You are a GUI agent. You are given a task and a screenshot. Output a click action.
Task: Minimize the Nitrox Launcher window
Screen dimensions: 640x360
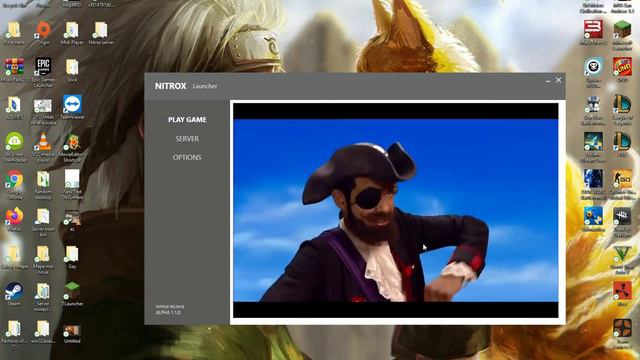pos(548,81)
